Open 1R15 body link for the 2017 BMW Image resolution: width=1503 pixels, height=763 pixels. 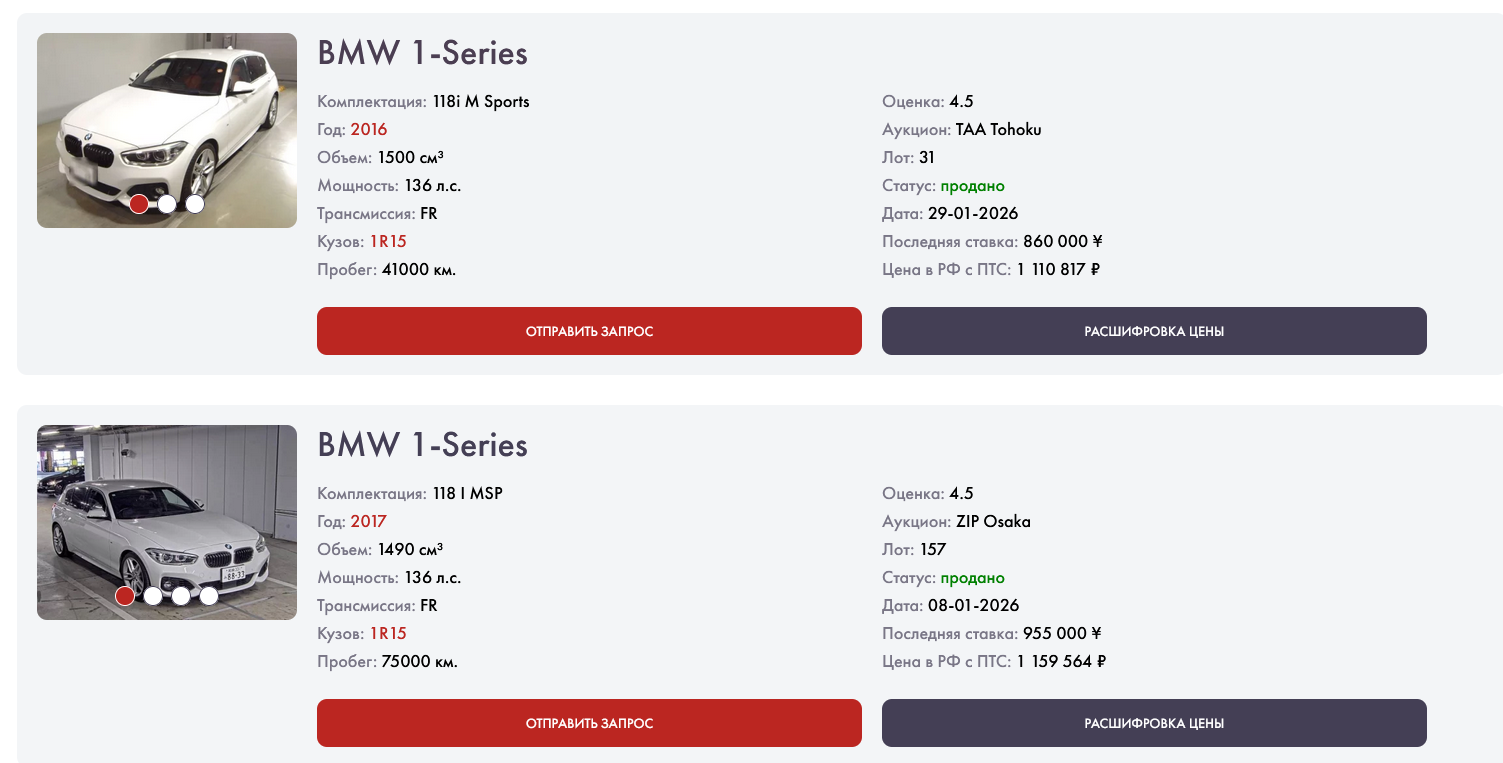(388, 633)
